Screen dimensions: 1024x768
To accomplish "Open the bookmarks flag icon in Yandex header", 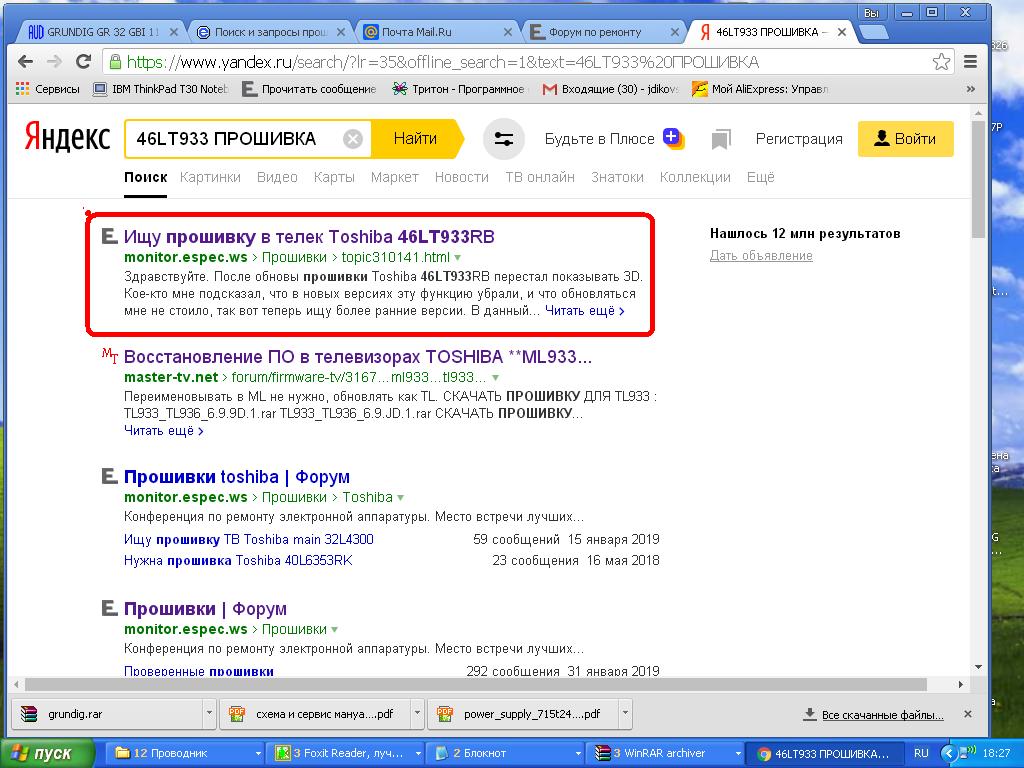I will (x=721, y=139).
